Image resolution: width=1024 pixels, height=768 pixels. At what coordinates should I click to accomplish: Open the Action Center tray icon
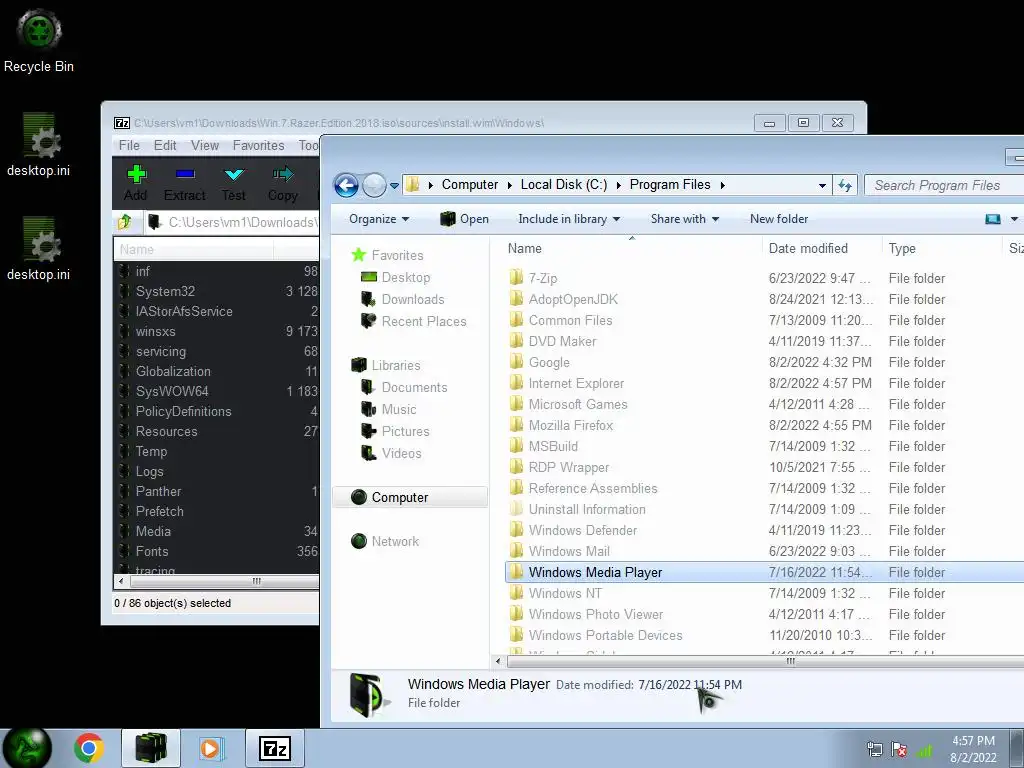click(x=899, y=750)
